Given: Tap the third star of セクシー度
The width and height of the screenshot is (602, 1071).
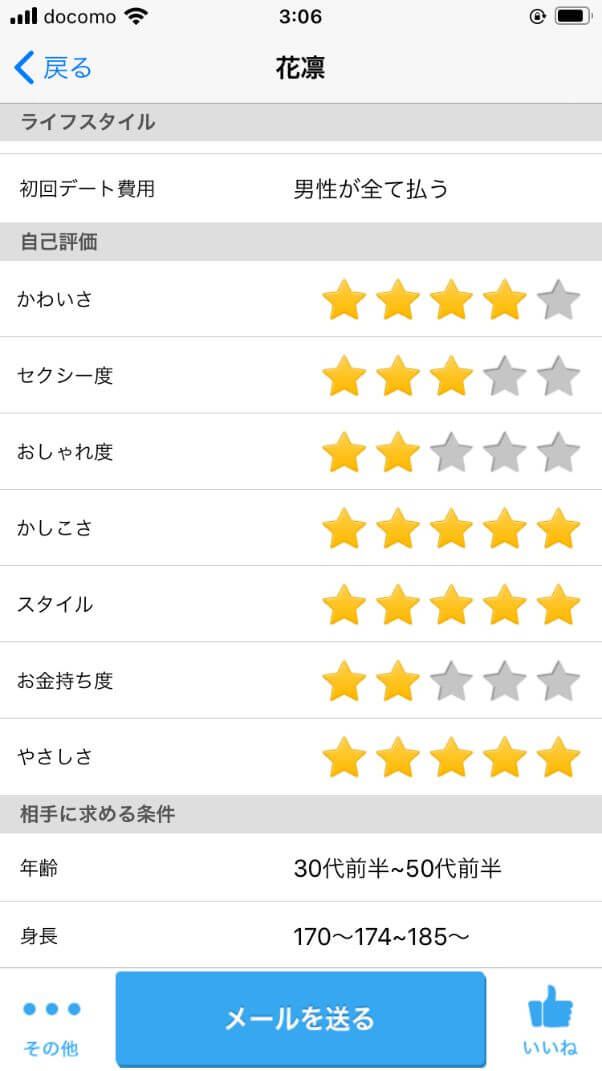Looking at the screenshot, I should tap(452, 376).
